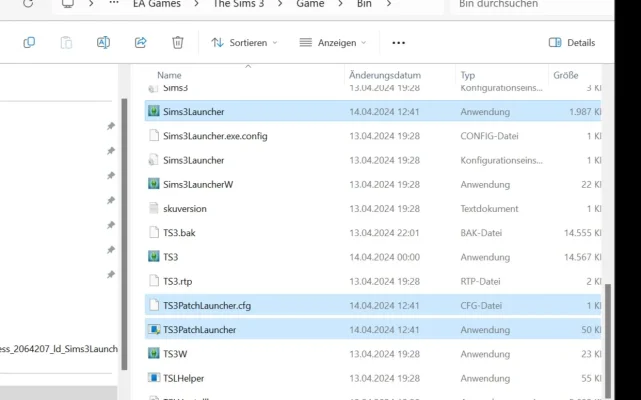The image size is (641, 400).
Task: Toggle the Details pane button
Action: click(572, 43)
